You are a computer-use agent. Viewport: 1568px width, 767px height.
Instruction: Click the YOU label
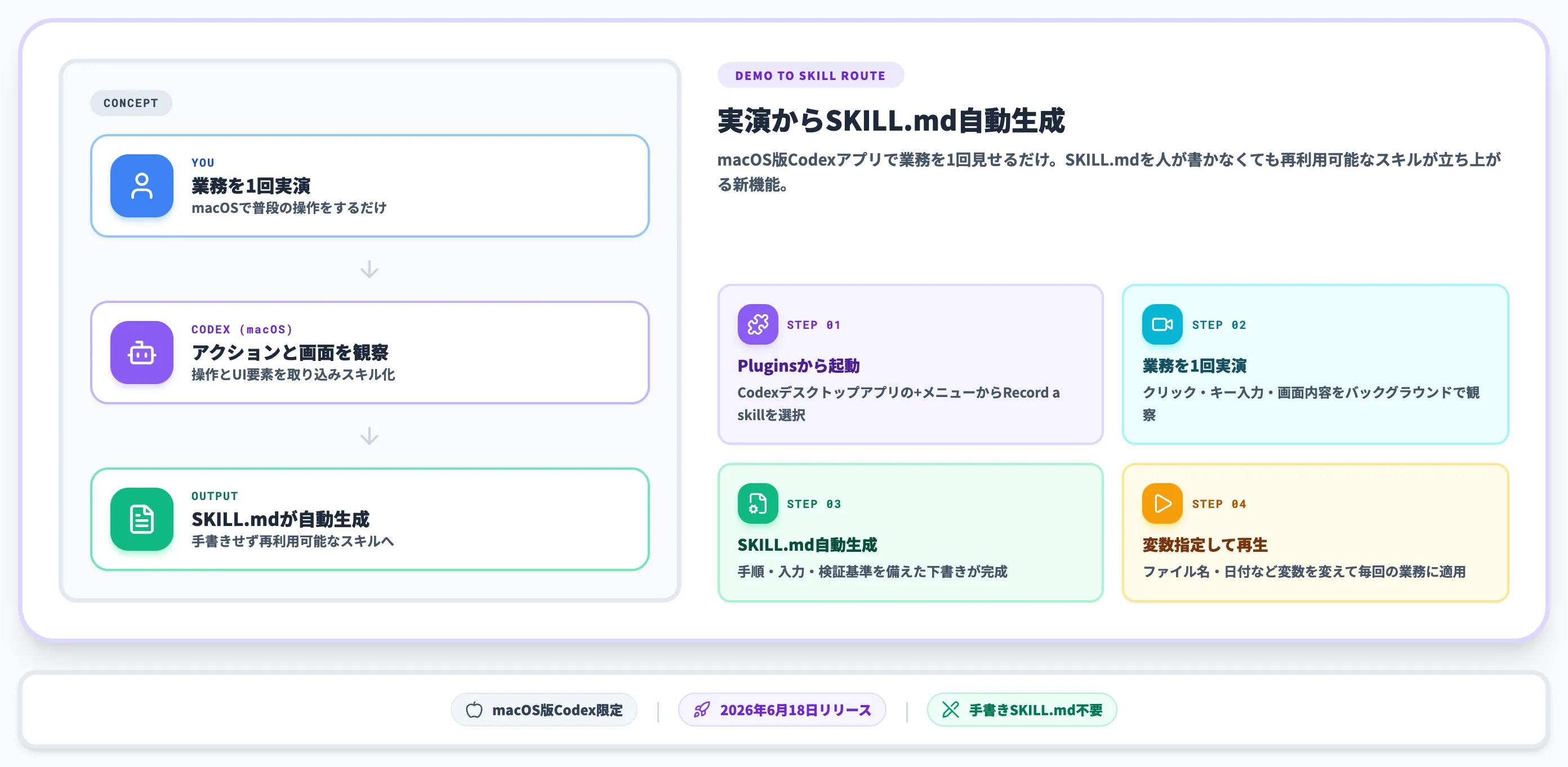coord(203,163)
